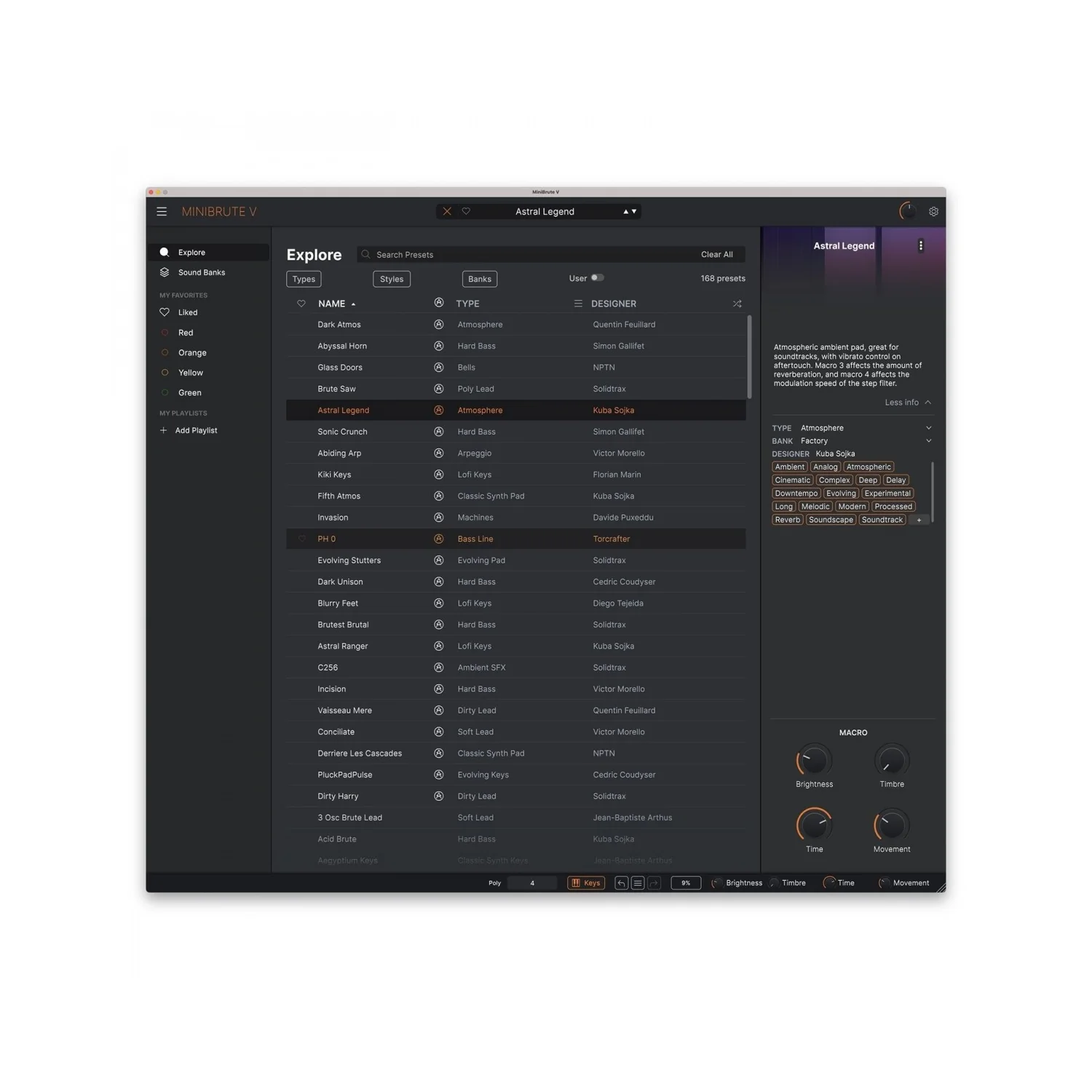This screenshot has height=1092, width=1092.
Task: Shuffle the preset list order
Action: 737,304
